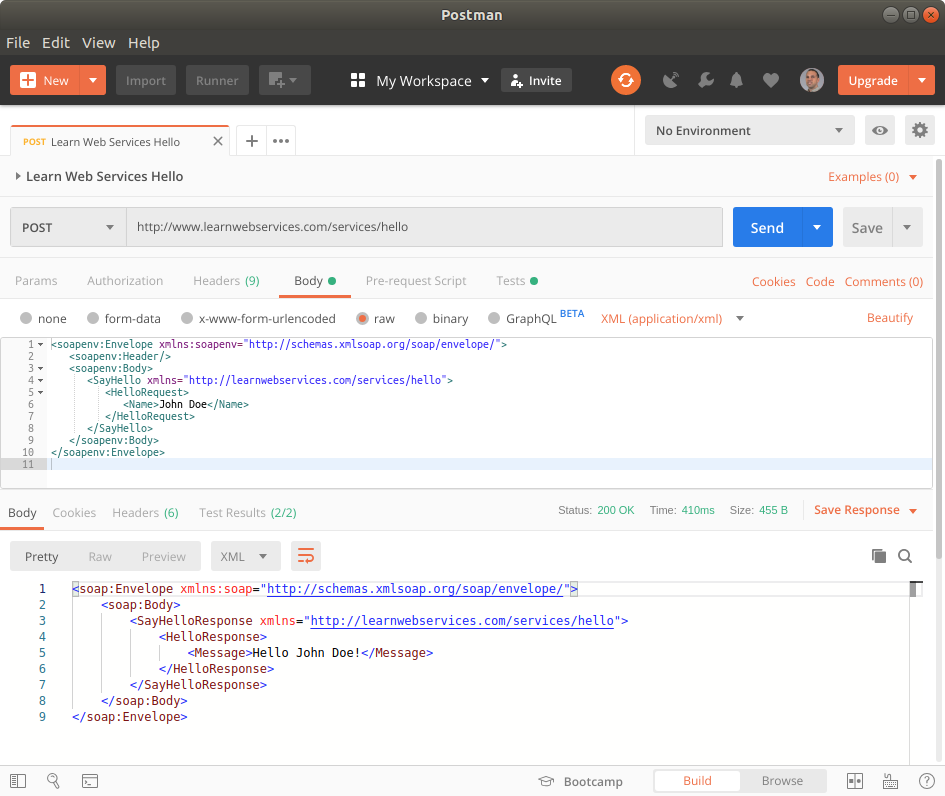This screenshot has height=796, width=945.
Task: Open settings via the wrench icon
Action: coord(706,80)
